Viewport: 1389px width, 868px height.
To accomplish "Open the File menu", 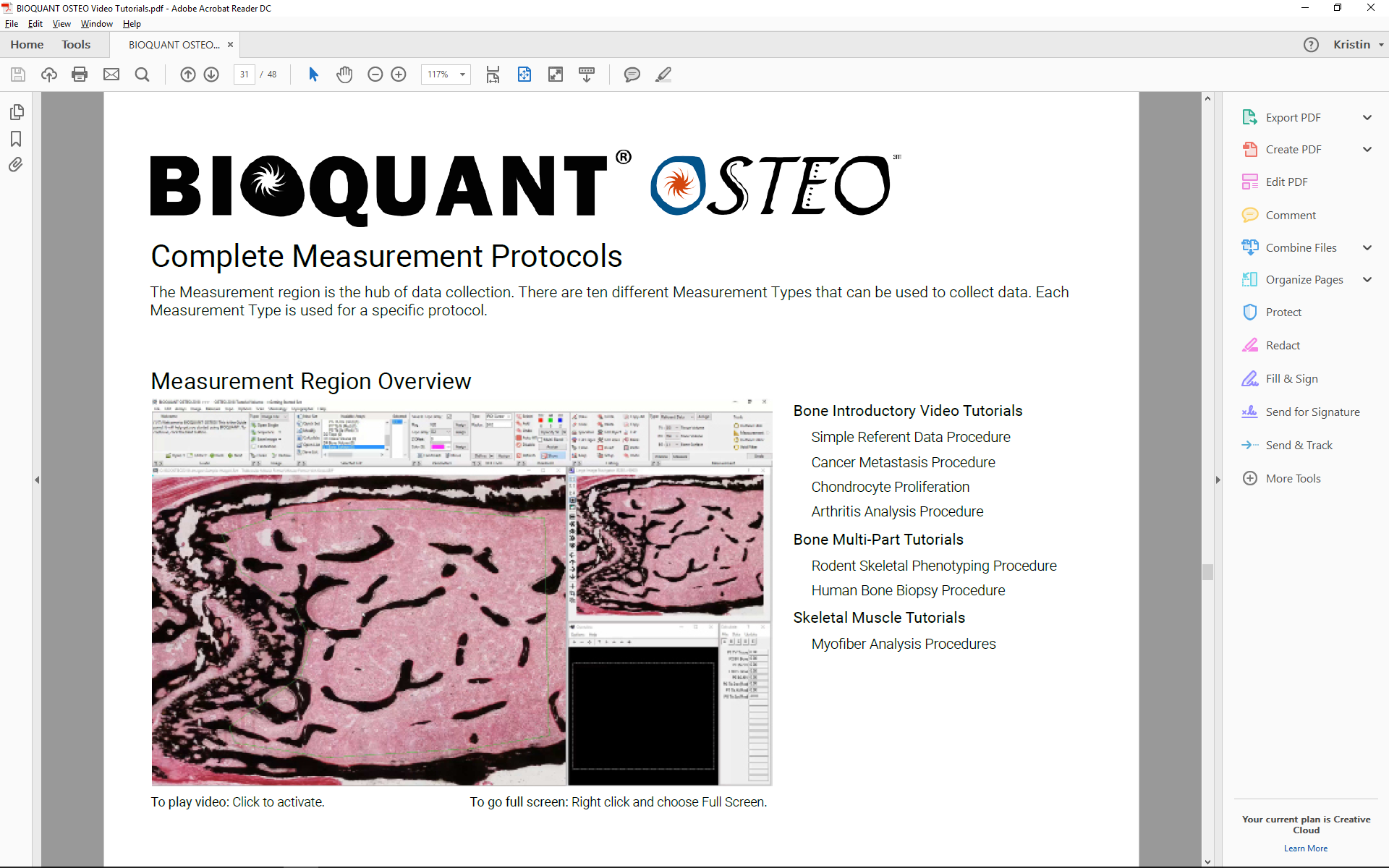I will pyautogui.click(x=12, y=24).
